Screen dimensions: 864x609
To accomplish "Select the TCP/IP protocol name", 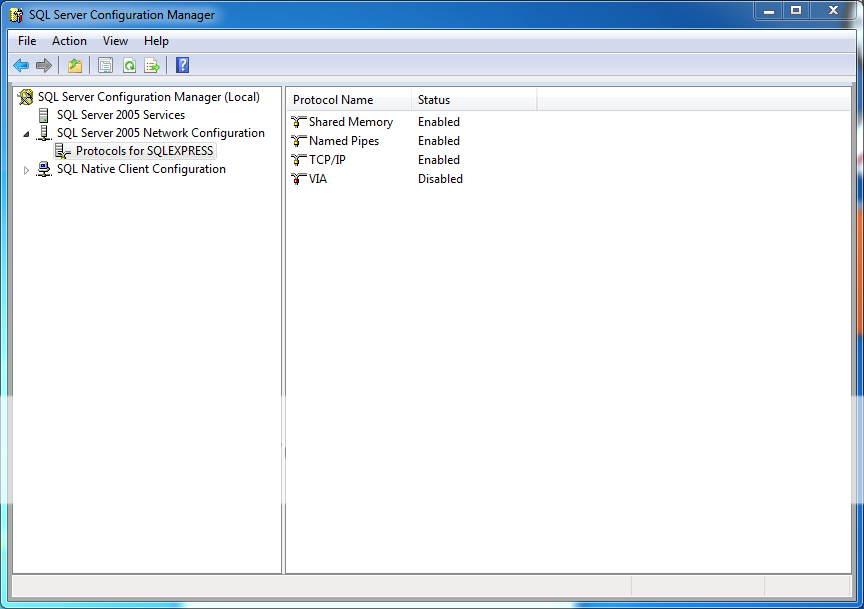I will coord(327,160).
